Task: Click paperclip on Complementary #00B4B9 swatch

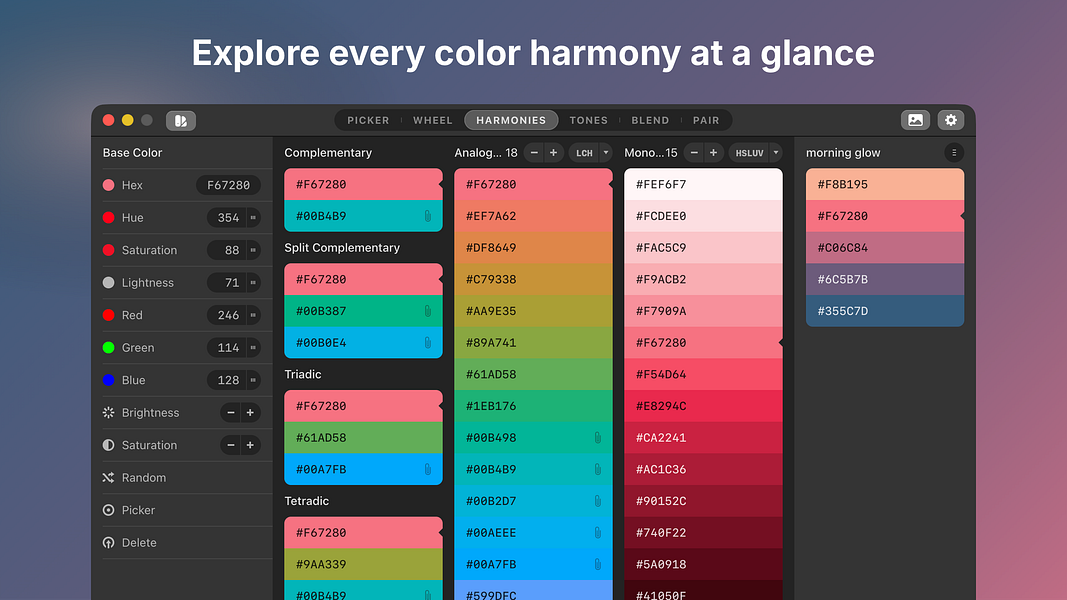Action: (427, 216)
